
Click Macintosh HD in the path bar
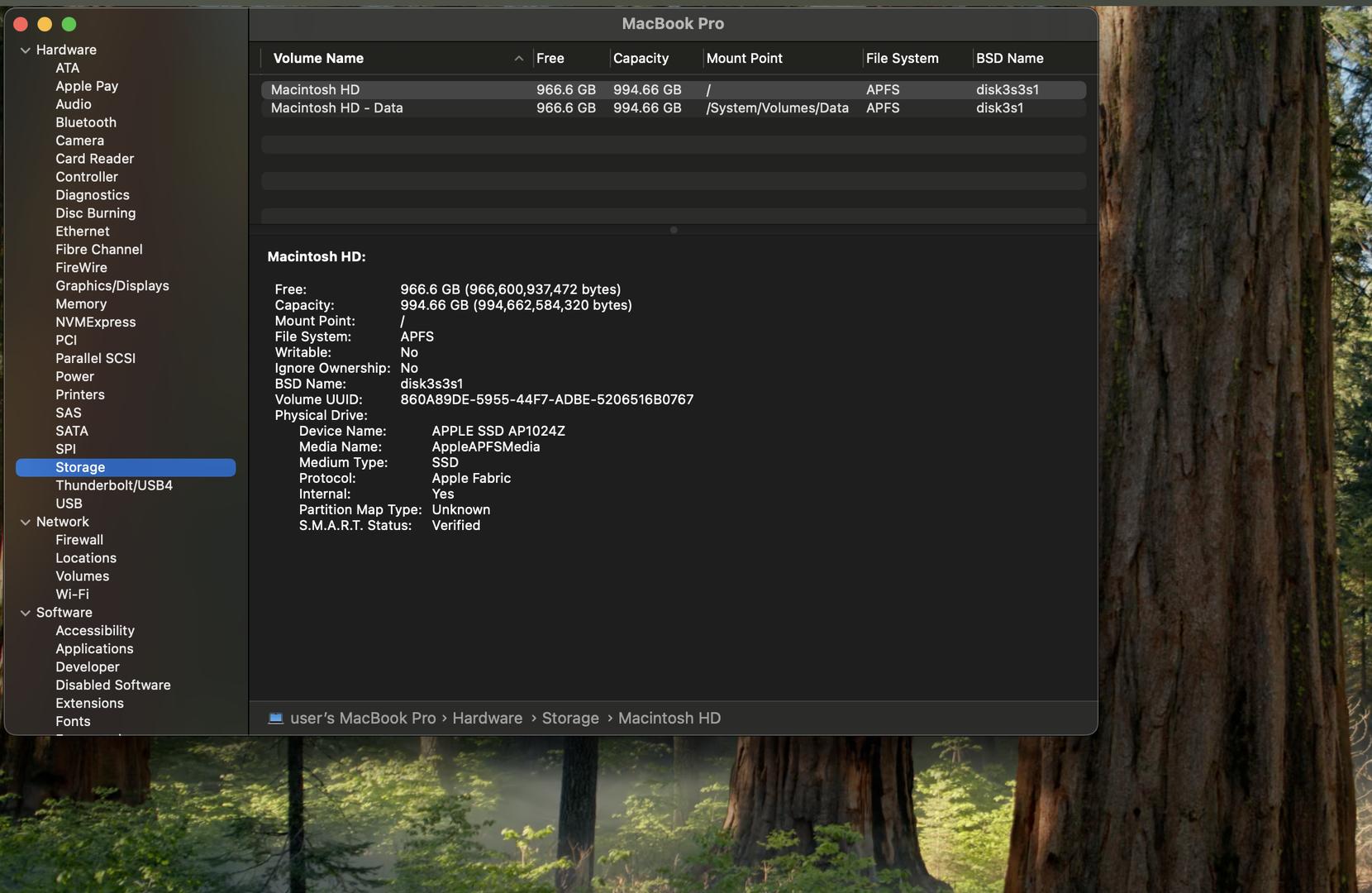coord(669,719)
